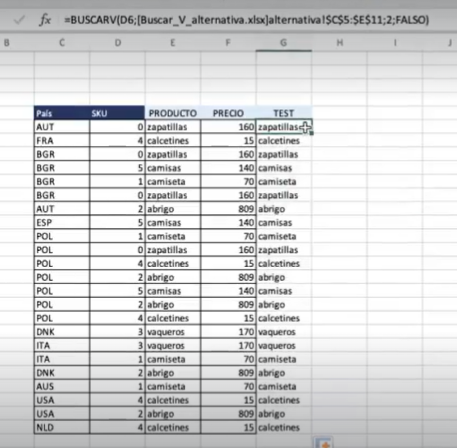Viewport: 457px width, 448px height.
Task: Click inside the formula bar with the BUSCARV formula
Action: 246,20
